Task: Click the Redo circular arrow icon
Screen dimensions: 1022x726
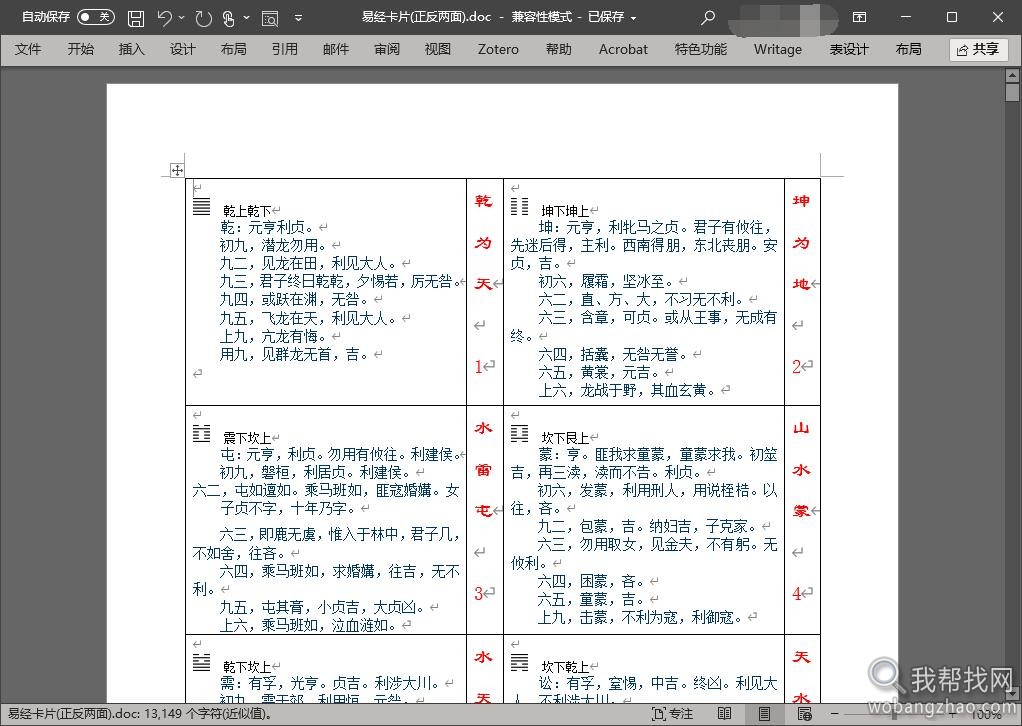Action: (203, 18)
